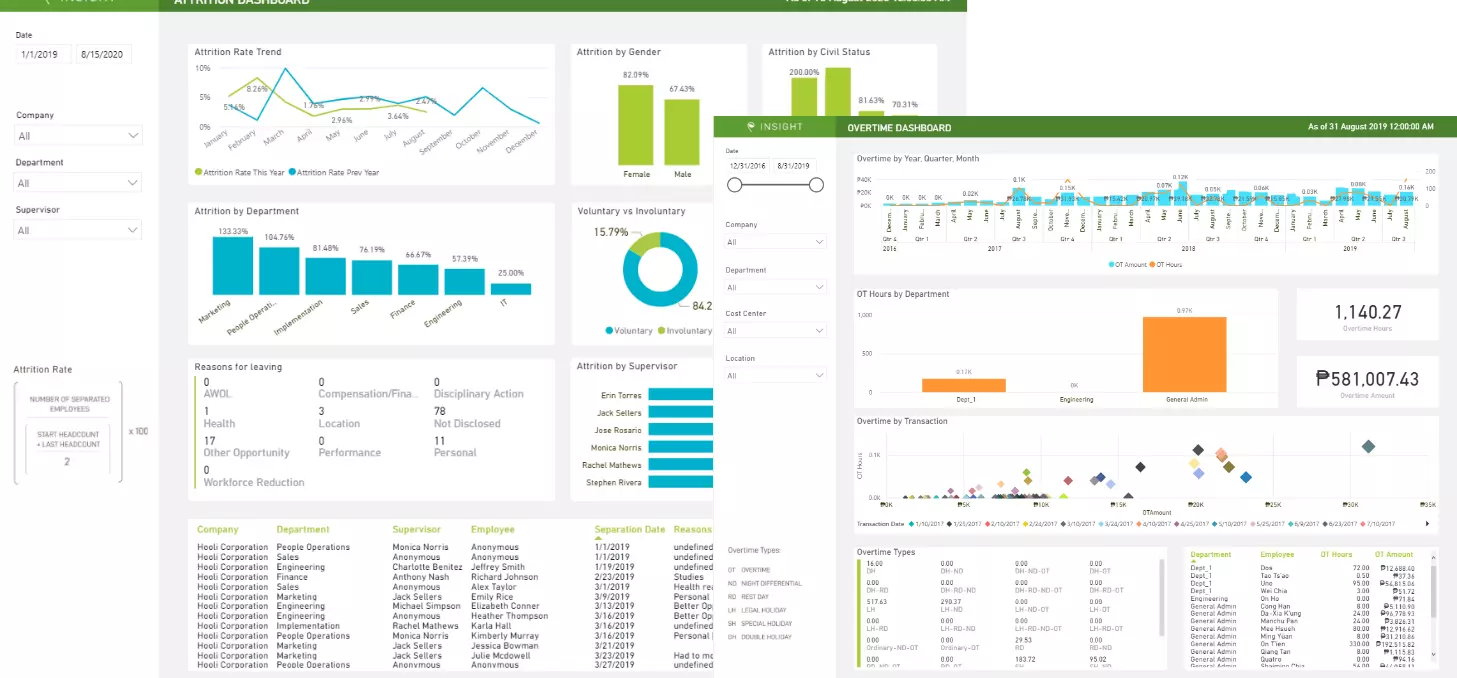Click the left handle of overtime date slider

tap(735, 185)
